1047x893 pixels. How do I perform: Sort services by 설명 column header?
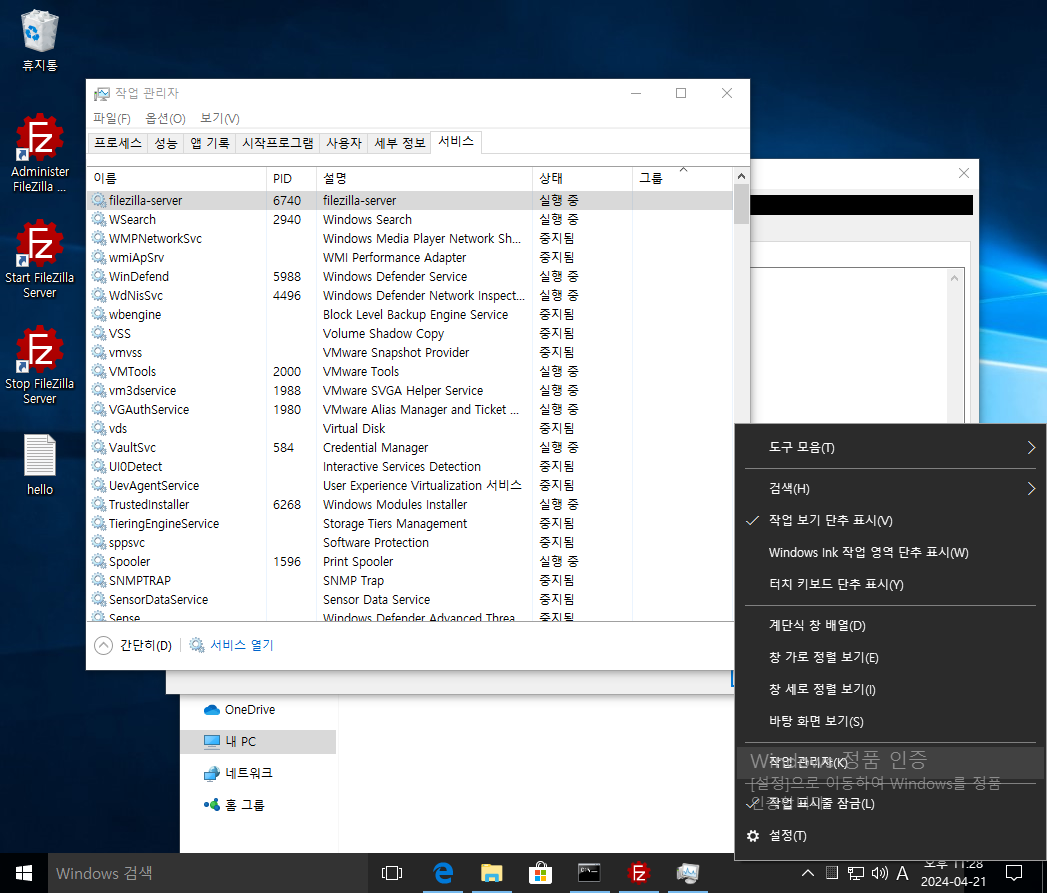point(424,178)
